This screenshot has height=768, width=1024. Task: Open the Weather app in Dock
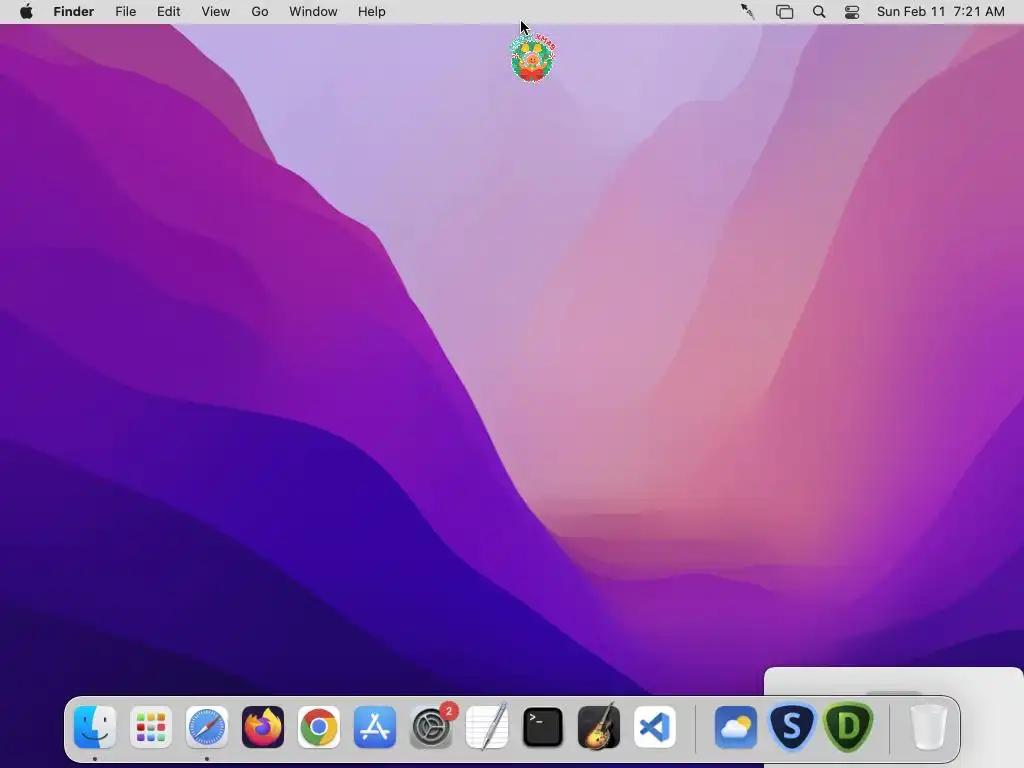click(x=736, y=727)
